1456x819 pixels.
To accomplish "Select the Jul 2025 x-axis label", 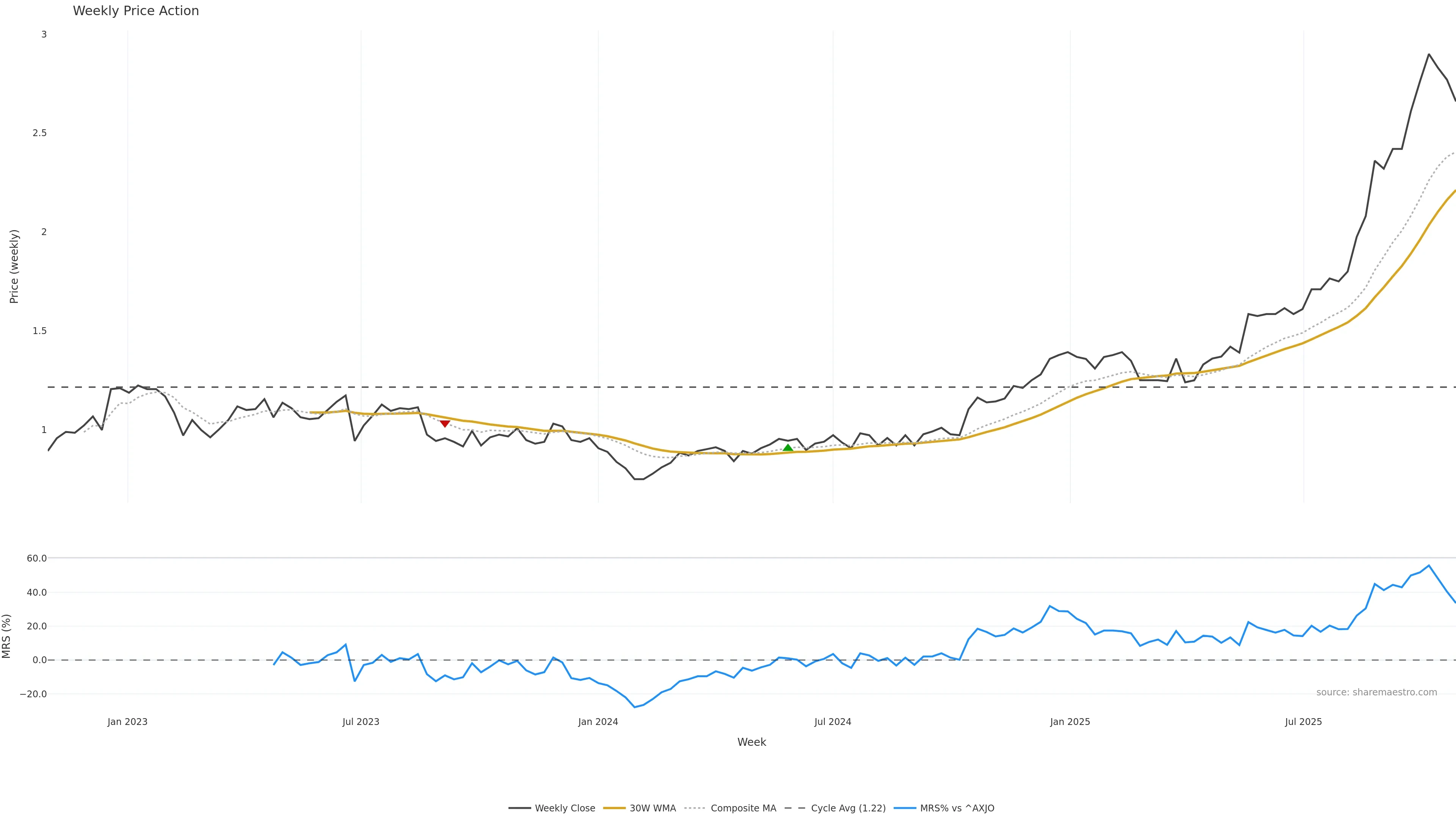I will [1304, 722].
